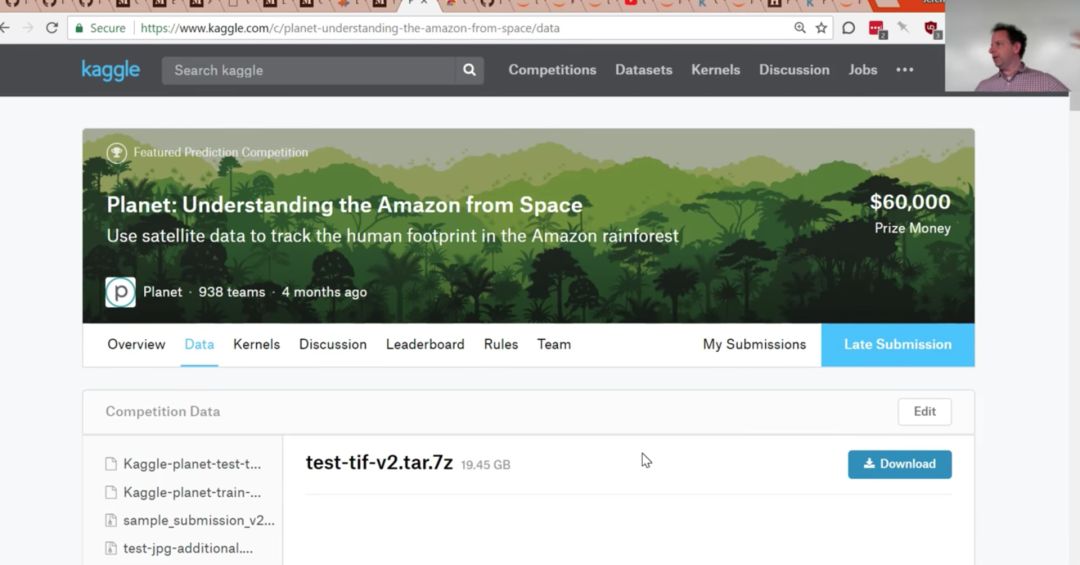Image resolution: width=1080 pixels, height=565 pixels.
Task: Click the Edit button in Competition Data
Action: pos(924,411)
